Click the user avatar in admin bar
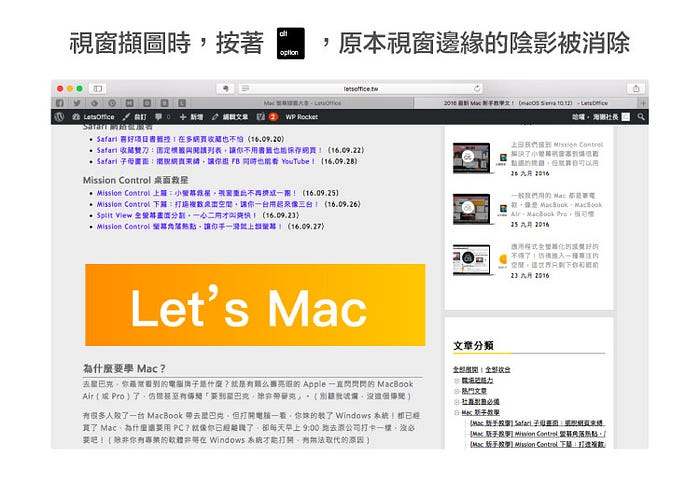 626,117
